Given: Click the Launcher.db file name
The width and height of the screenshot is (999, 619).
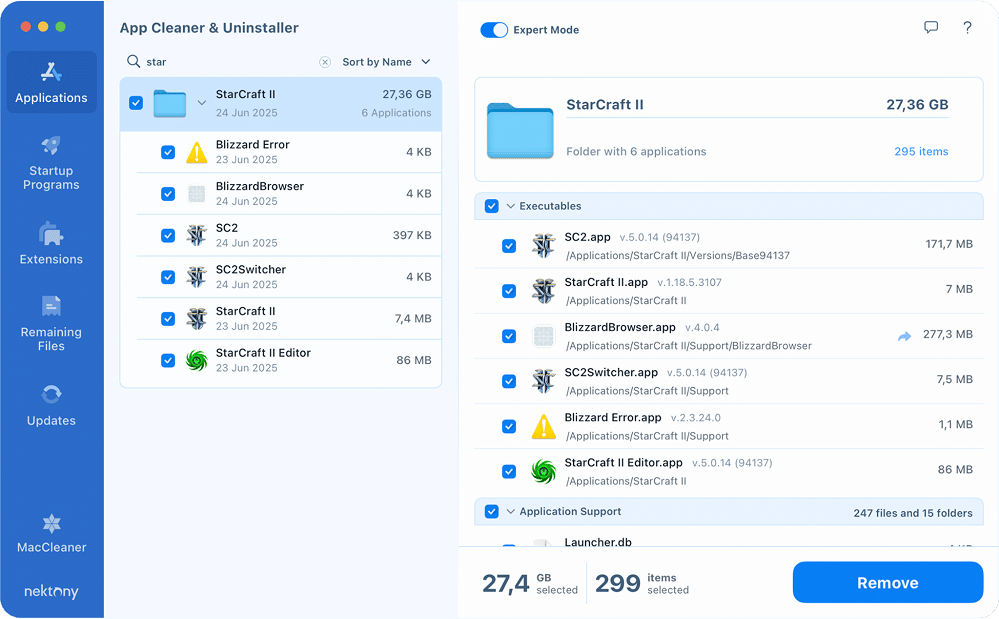Looking at the screenshot, I should coord(598,543).
